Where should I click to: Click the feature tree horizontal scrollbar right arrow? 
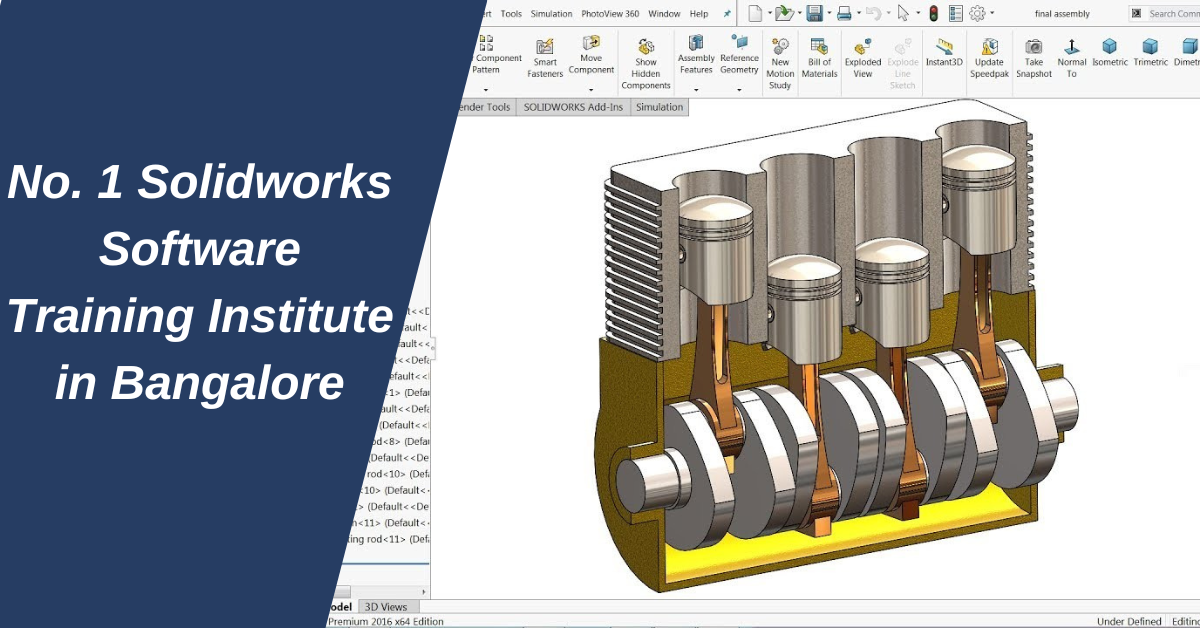point(425,591)
